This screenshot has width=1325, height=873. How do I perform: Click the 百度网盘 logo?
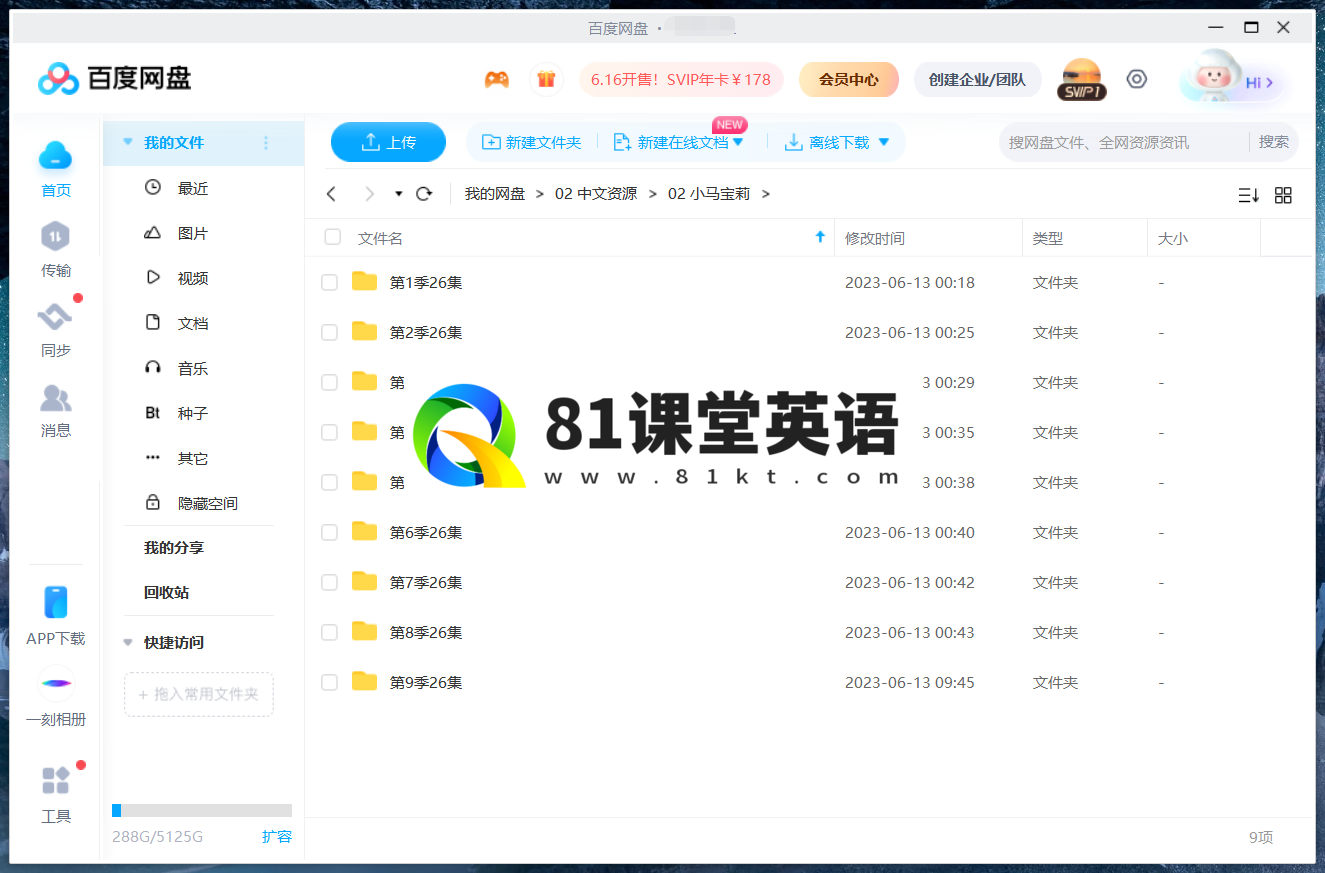115,78
